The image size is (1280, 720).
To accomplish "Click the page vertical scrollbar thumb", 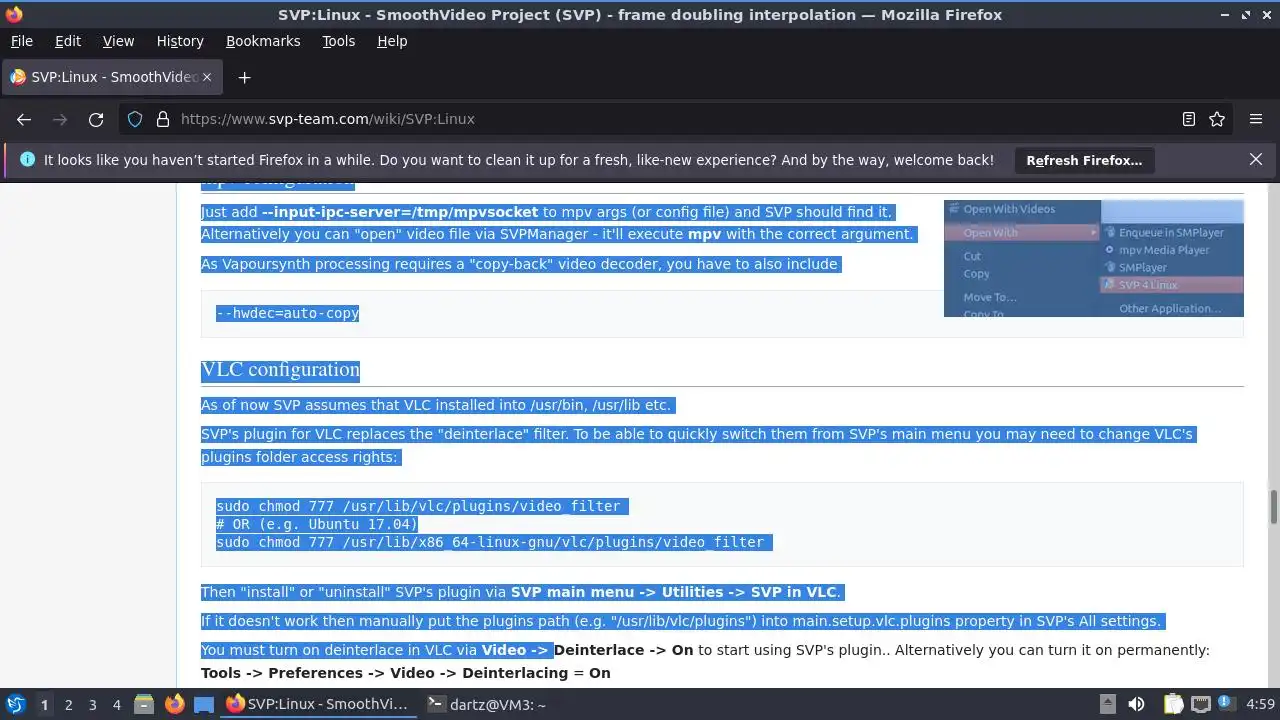I will [x=1273, y=507].
